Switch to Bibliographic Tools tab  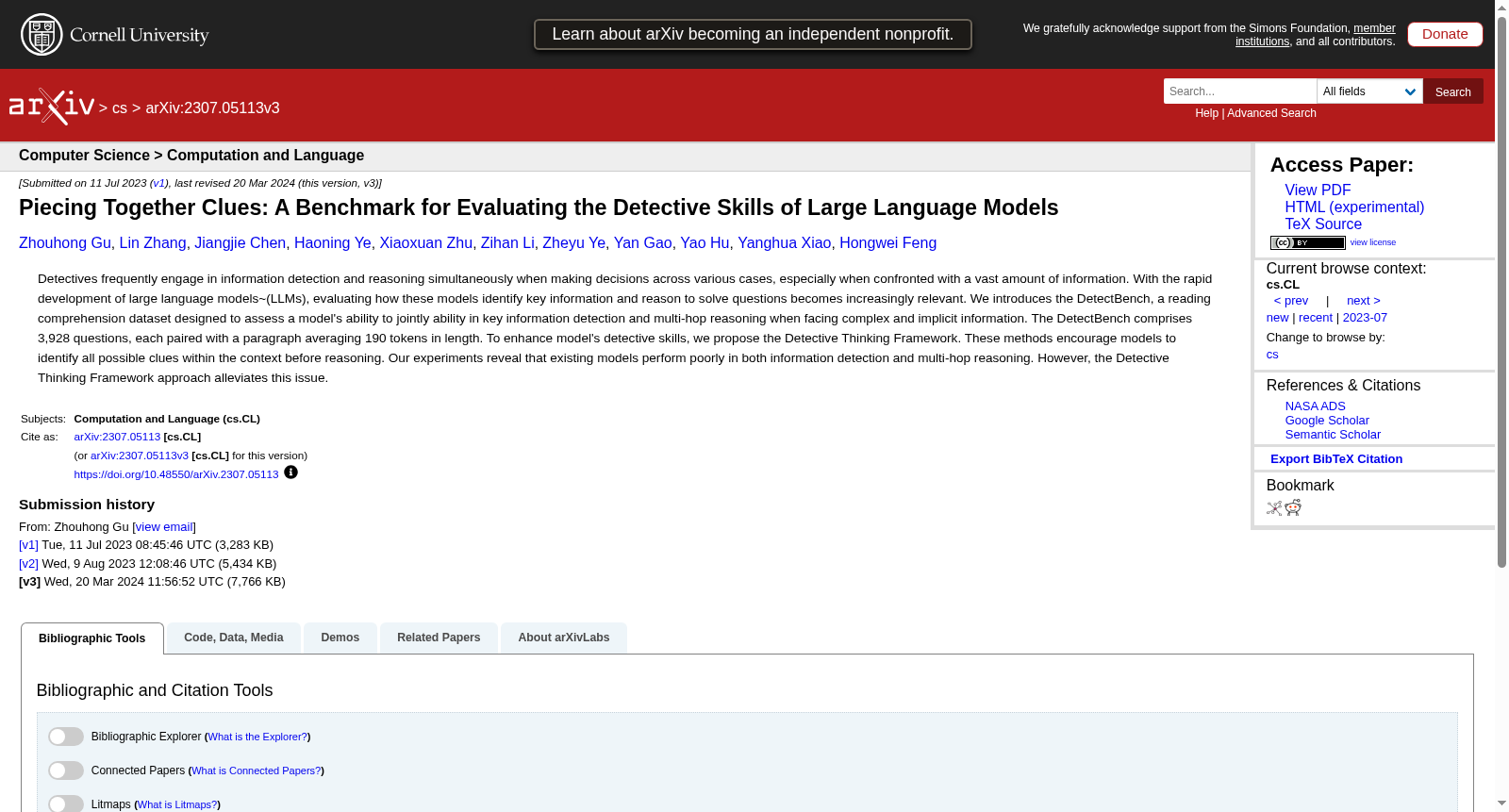click(x=92, y=638)
